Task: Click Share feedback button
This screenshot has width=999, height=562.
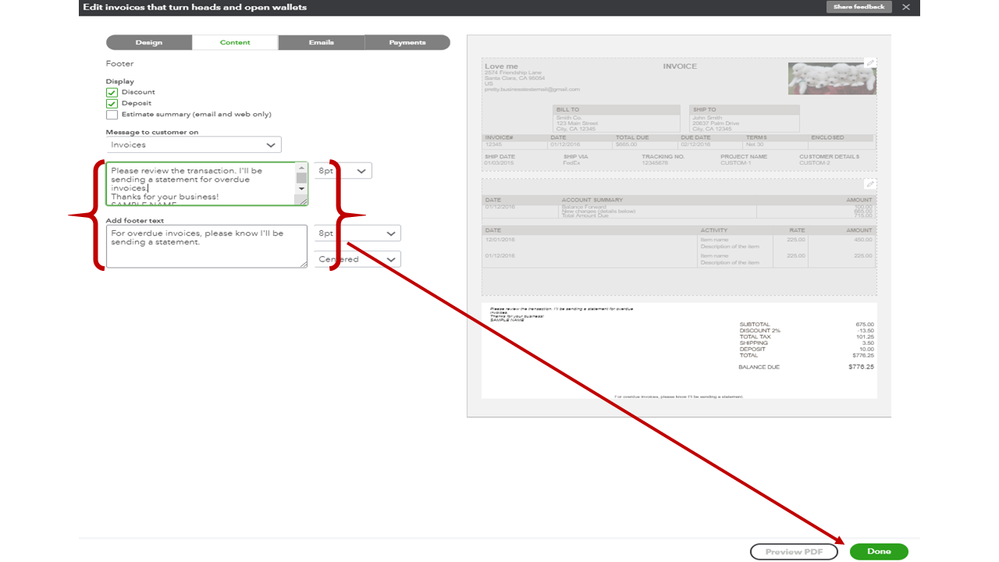Action: click(858, 7)
